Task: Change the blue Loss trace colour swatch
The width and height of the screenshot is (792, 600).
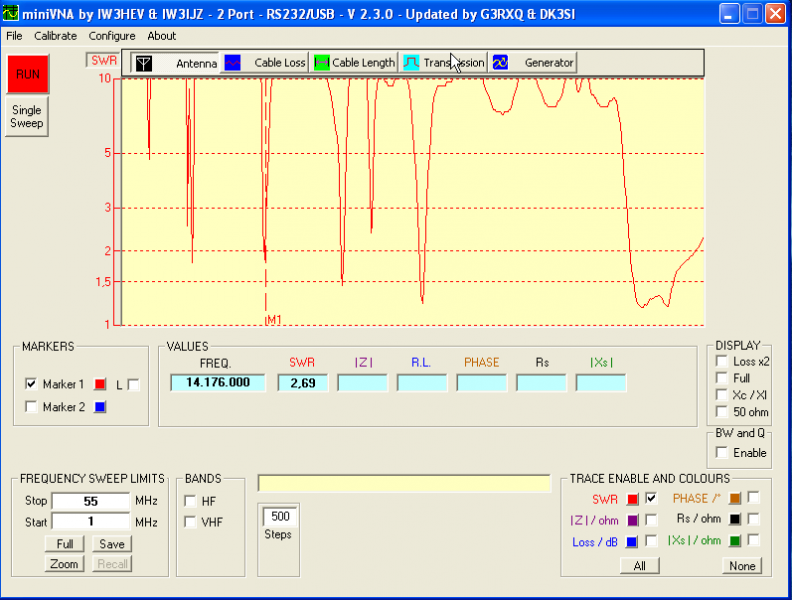Action: coord(631,542)
